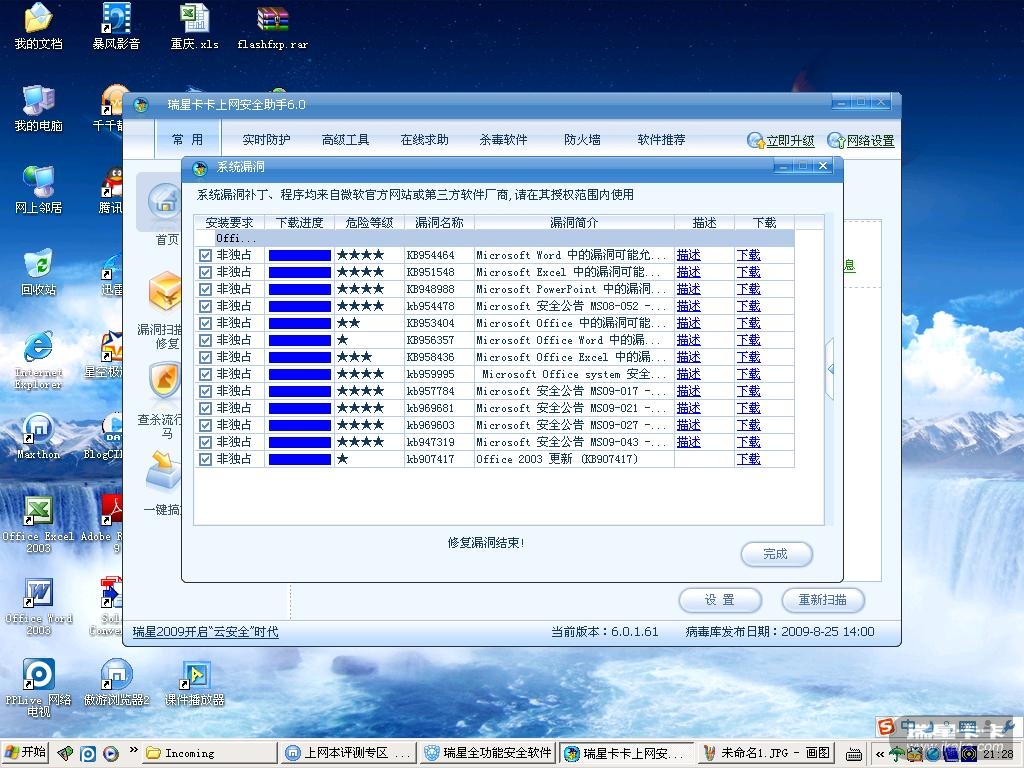
Task: Uncheck the KB956357 patch checkbox
Action: (206, 340)
